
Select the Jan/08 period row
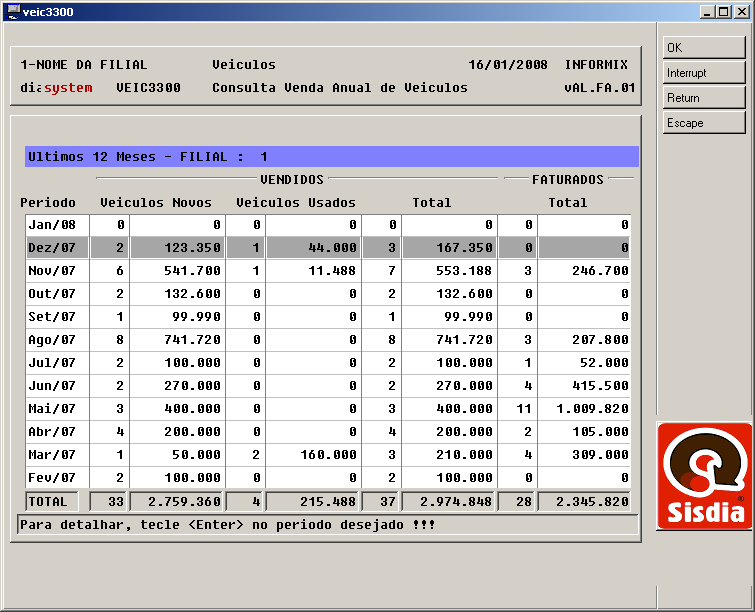pos(54,226)
